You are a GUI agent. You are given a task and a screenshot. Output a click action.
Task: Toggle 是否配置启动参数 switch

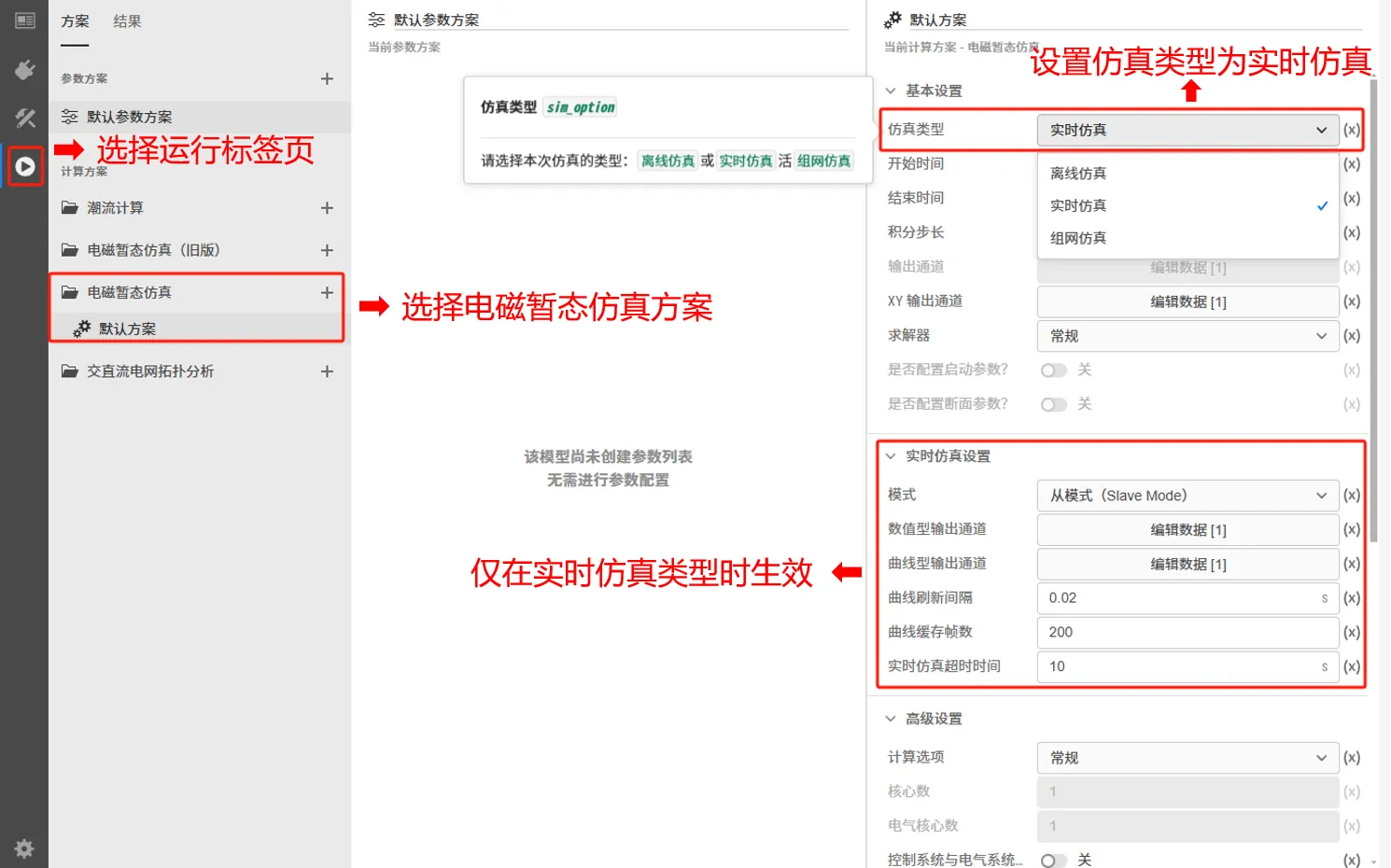(1054, 371)
